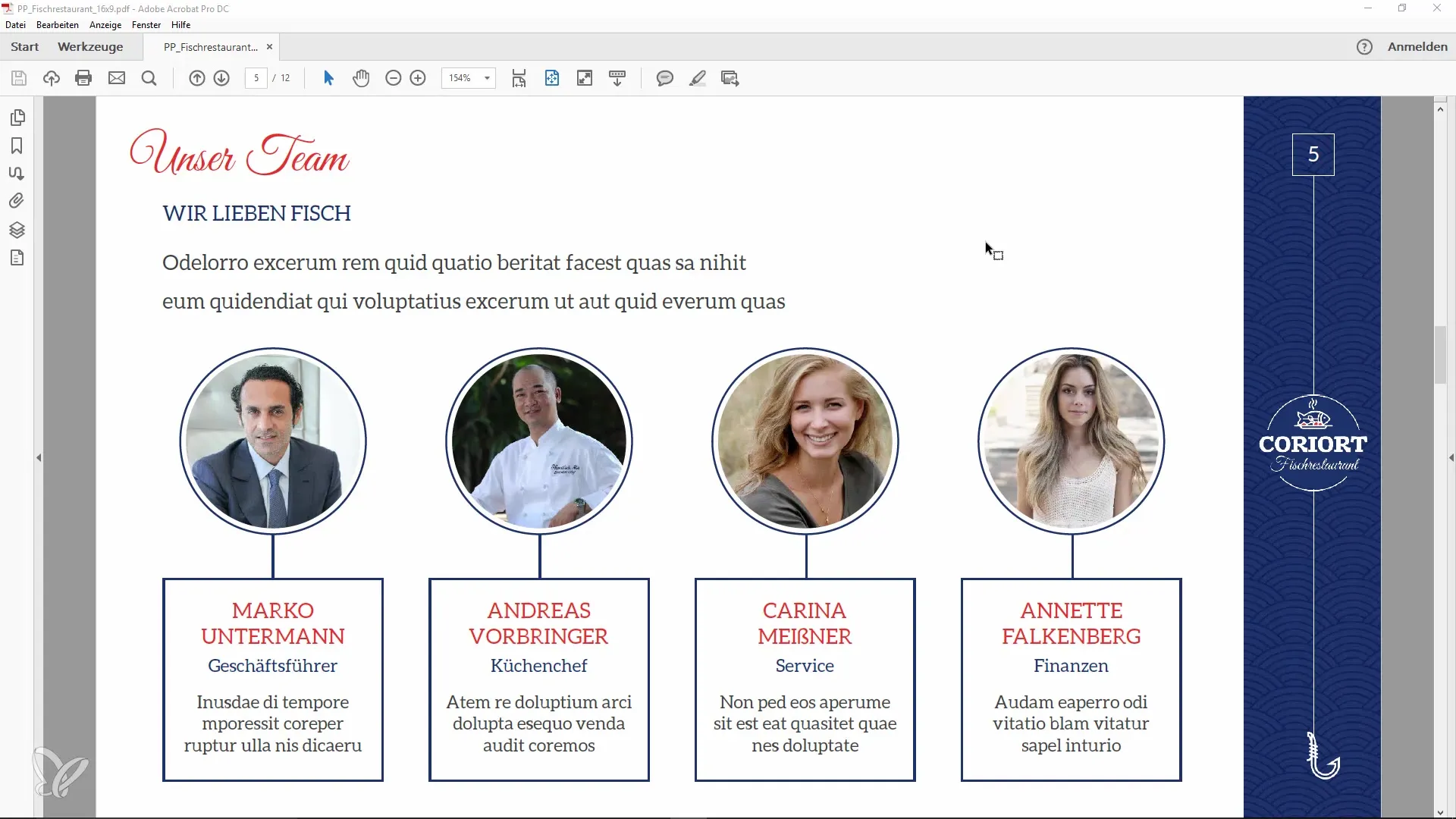Open the attachments paperclip panel
1456x819 pixels.
point(17,201)
